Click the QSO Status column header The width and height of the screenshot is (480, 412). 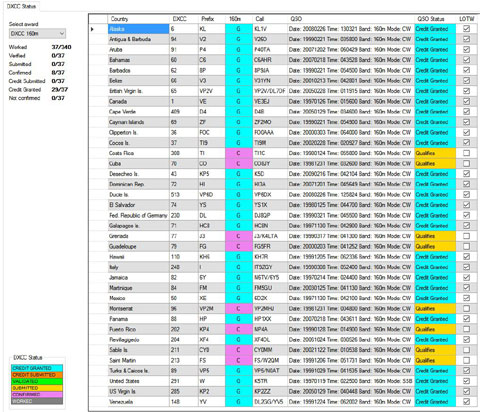pyautogui.click(x=435, y=19)
